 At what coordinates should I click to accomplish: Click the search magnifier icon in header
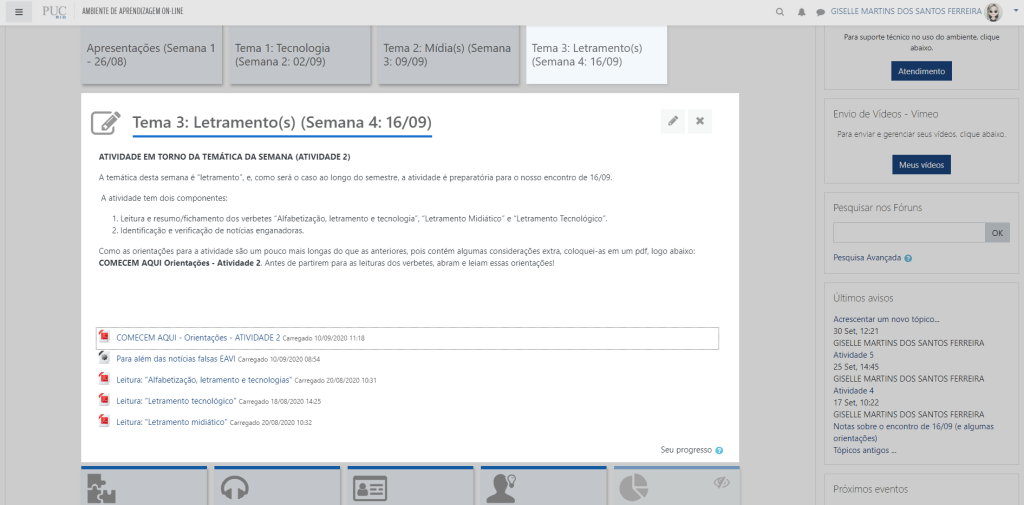(x=780, y=12)
